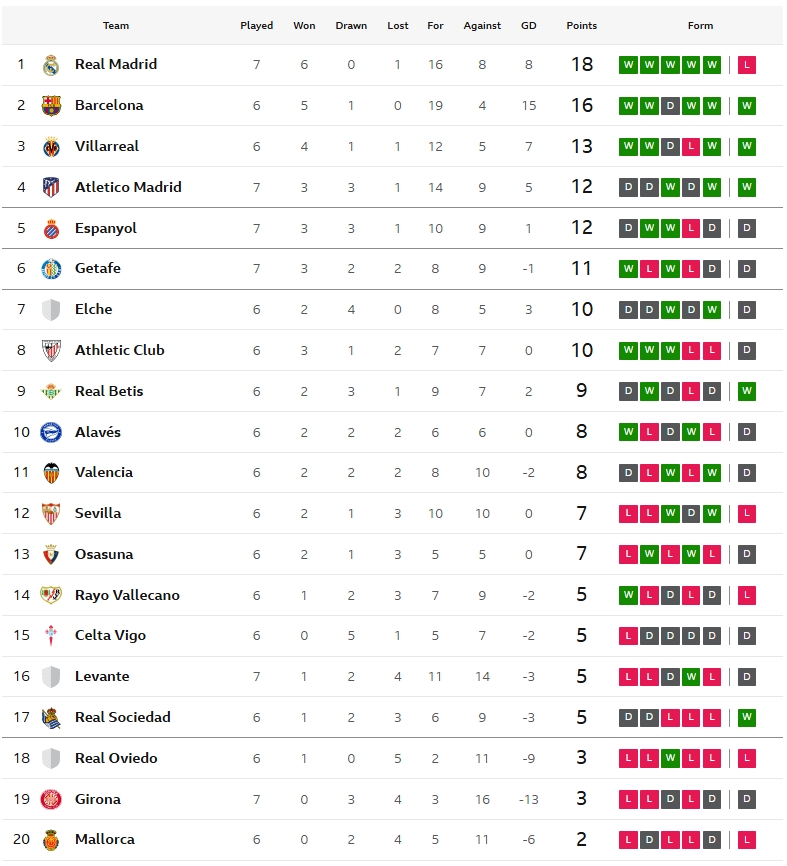Click the Athletic Club crest icon

coord(51,351)
